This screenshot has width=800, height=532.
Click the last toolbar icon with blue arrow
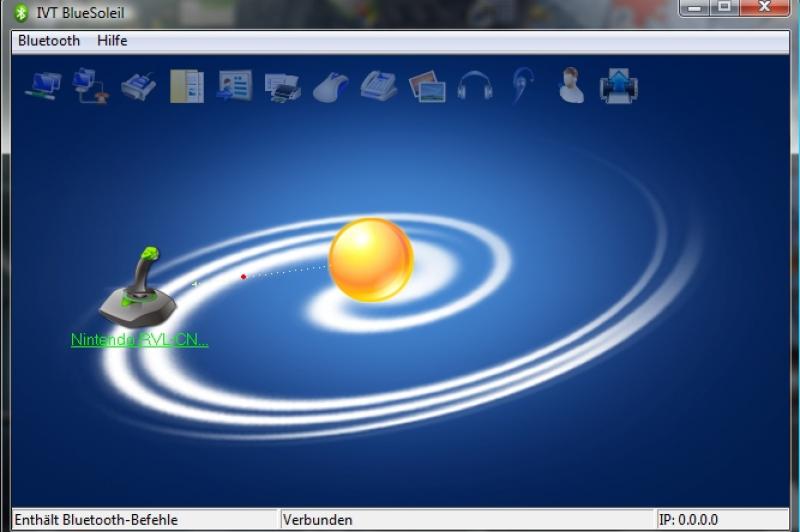point(619,86)
